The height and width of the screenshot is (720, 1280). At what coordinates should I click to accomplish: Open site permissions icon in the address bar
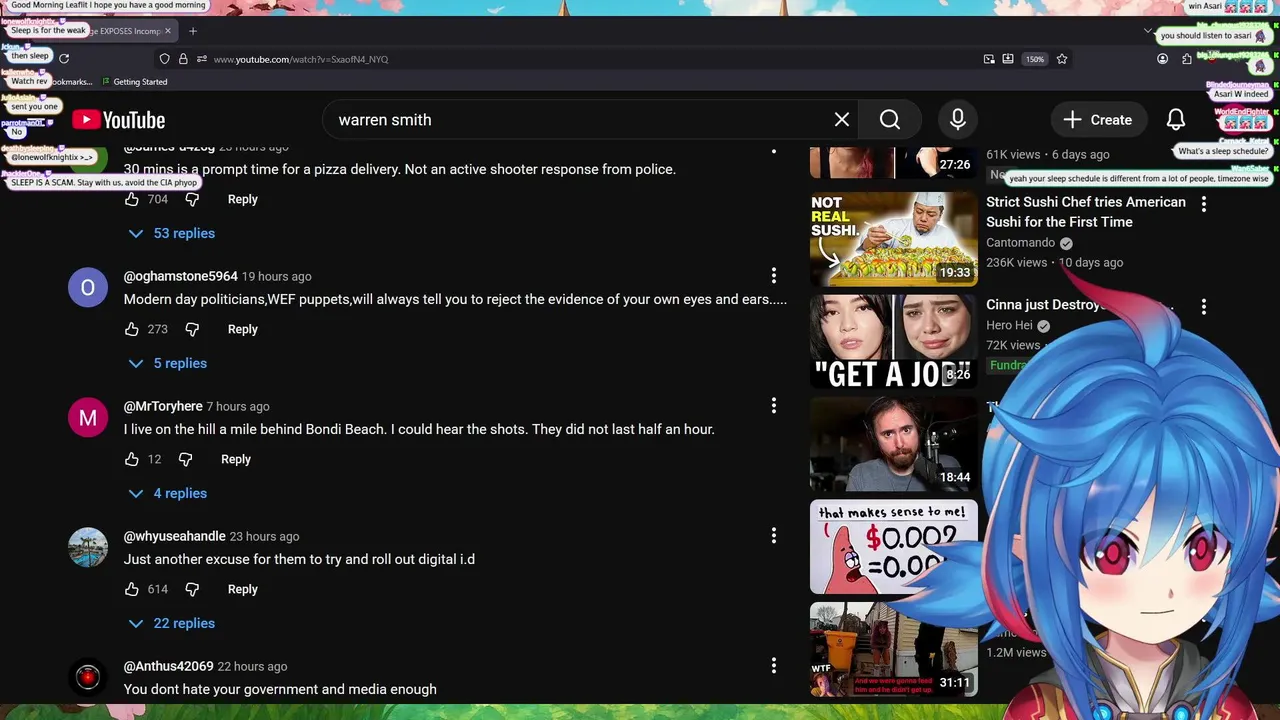[x=201, y=59]
